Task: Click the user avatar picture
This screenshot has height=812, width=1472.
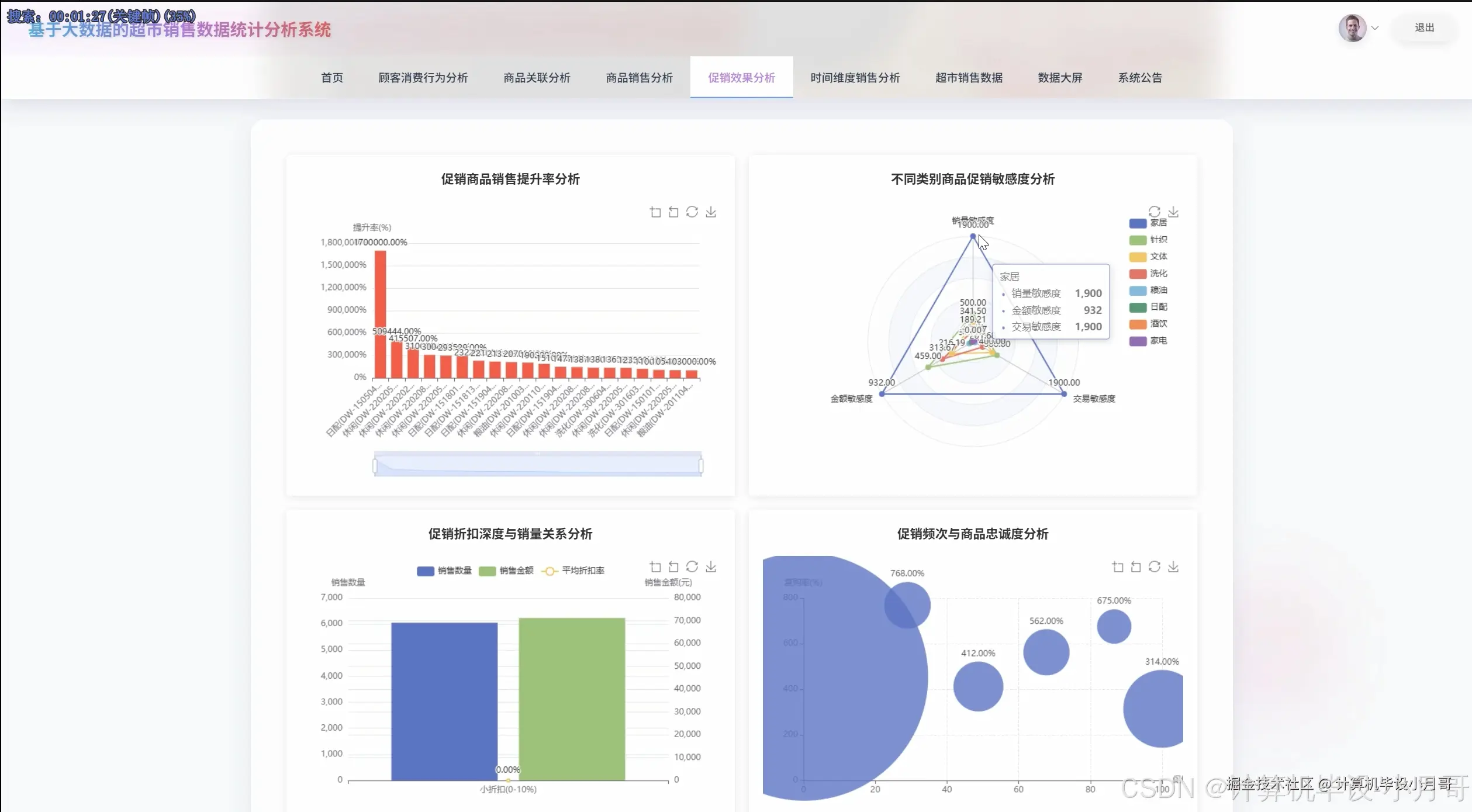Action: click(x=1352, y=27)
